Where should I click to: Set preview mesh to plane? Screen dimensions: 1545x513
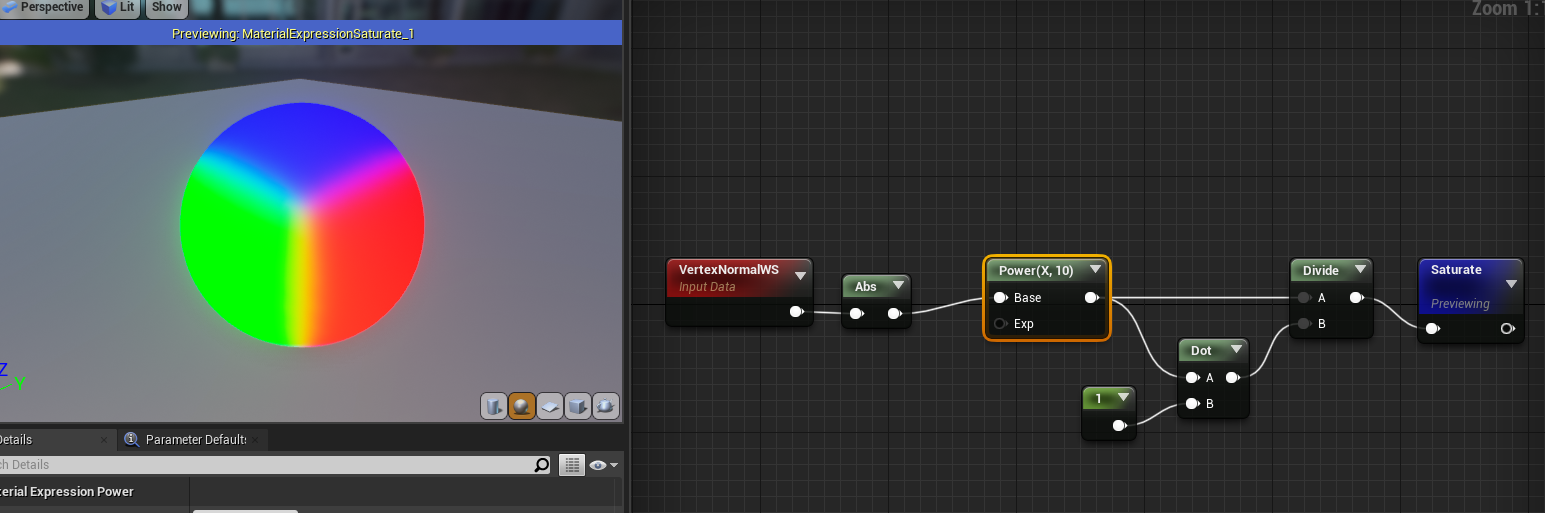pos(549,406)
